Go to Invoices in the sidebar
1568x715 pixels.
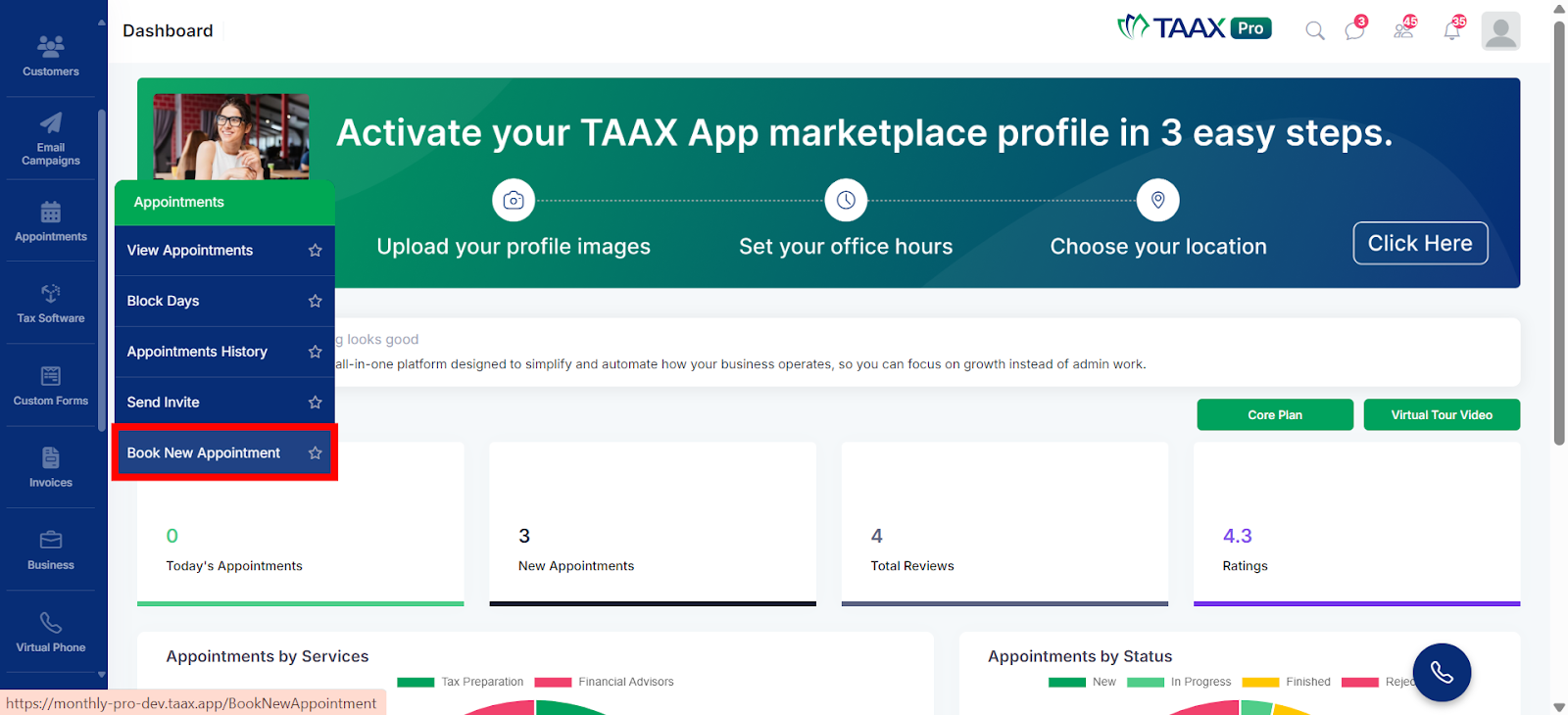click(x=51, y=467)
